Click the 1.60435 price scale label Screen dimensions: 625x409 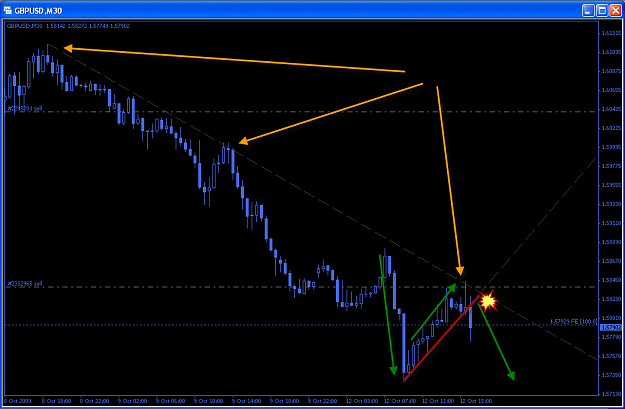611,109
